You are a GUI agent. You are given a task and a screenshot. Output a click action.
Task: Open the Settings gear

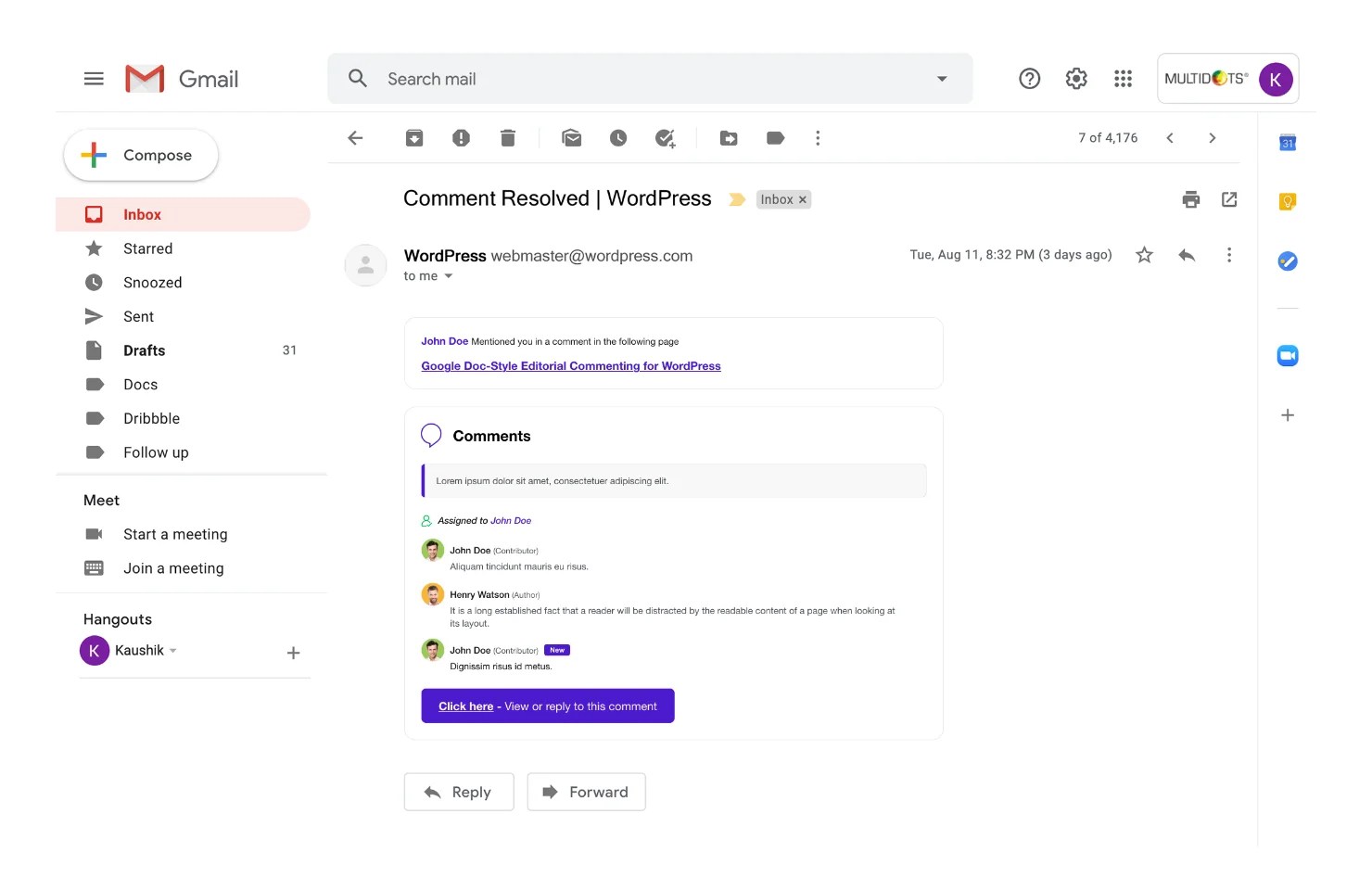[1076, 79]
